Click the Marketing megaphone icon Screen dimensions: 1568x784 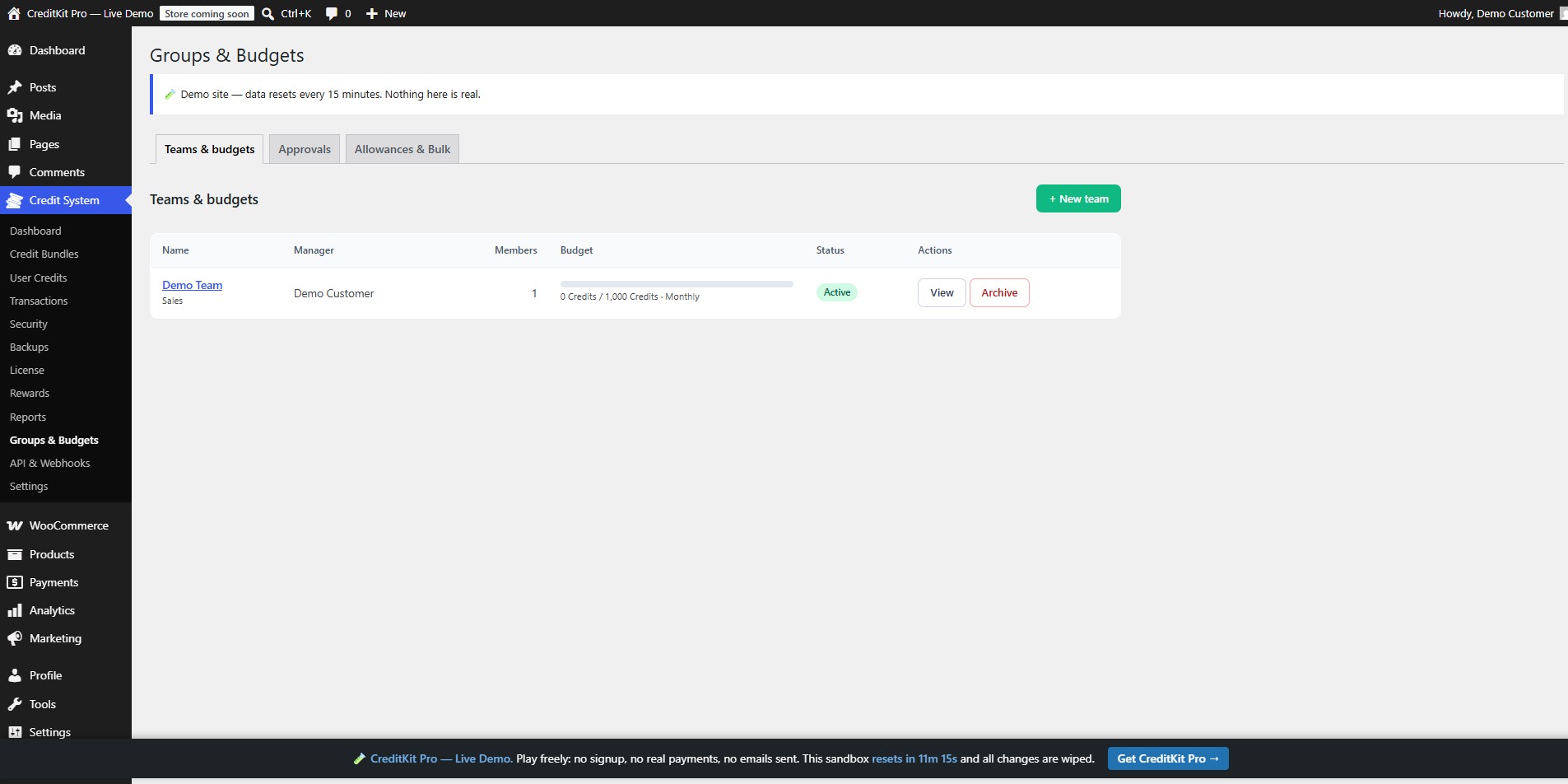15,638
